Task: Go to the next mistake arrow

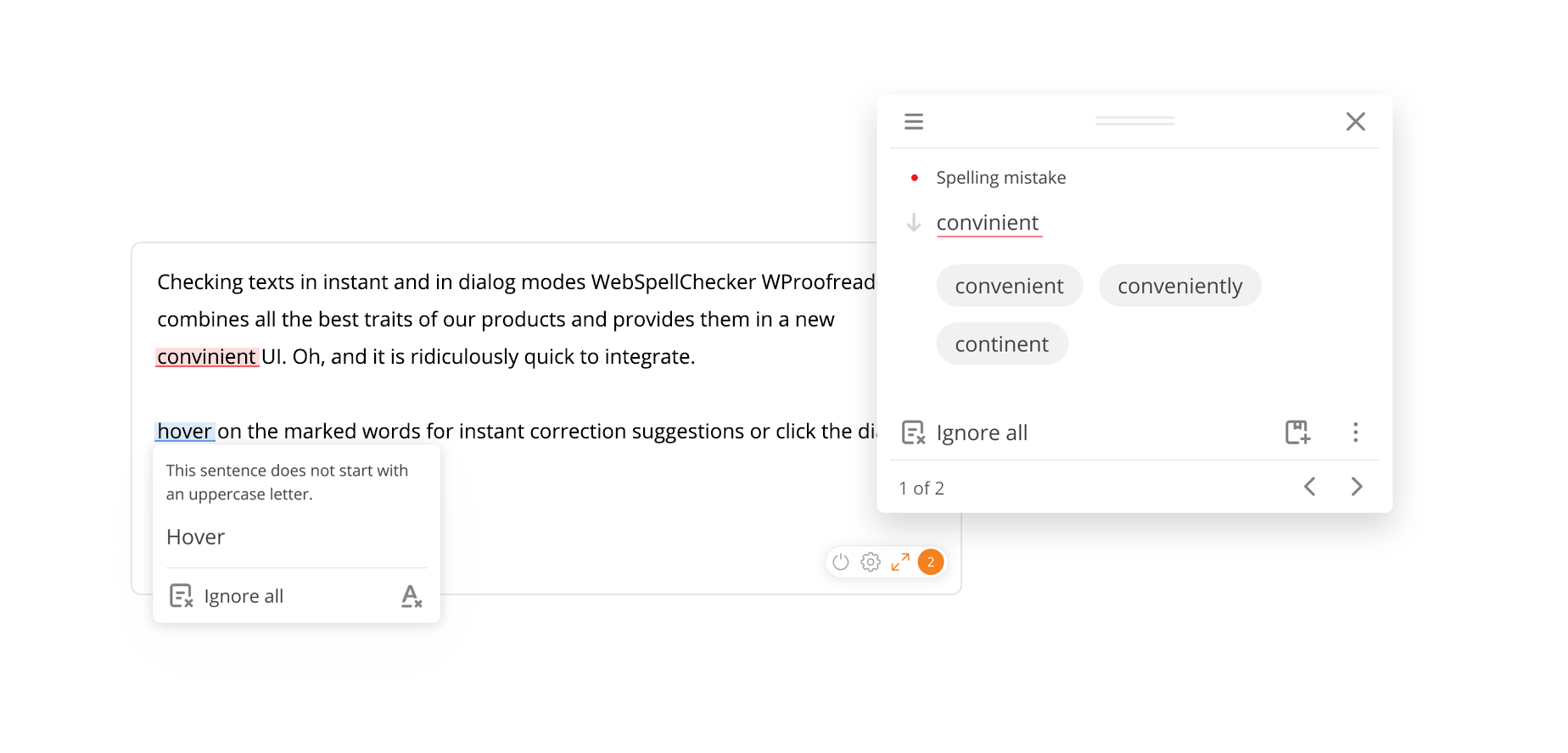Action: (x=1357, y=486)
